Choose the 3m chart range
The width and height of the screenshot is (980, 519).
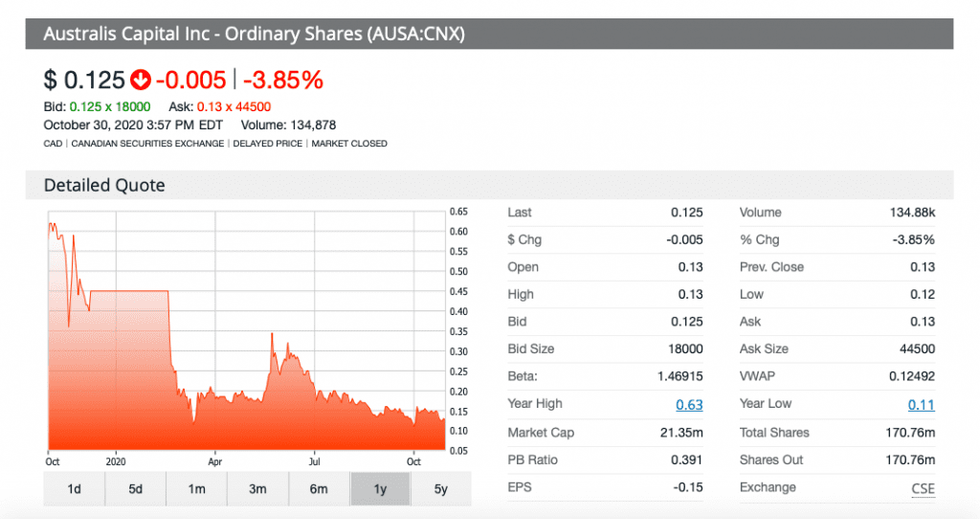(x=258, y=488)
